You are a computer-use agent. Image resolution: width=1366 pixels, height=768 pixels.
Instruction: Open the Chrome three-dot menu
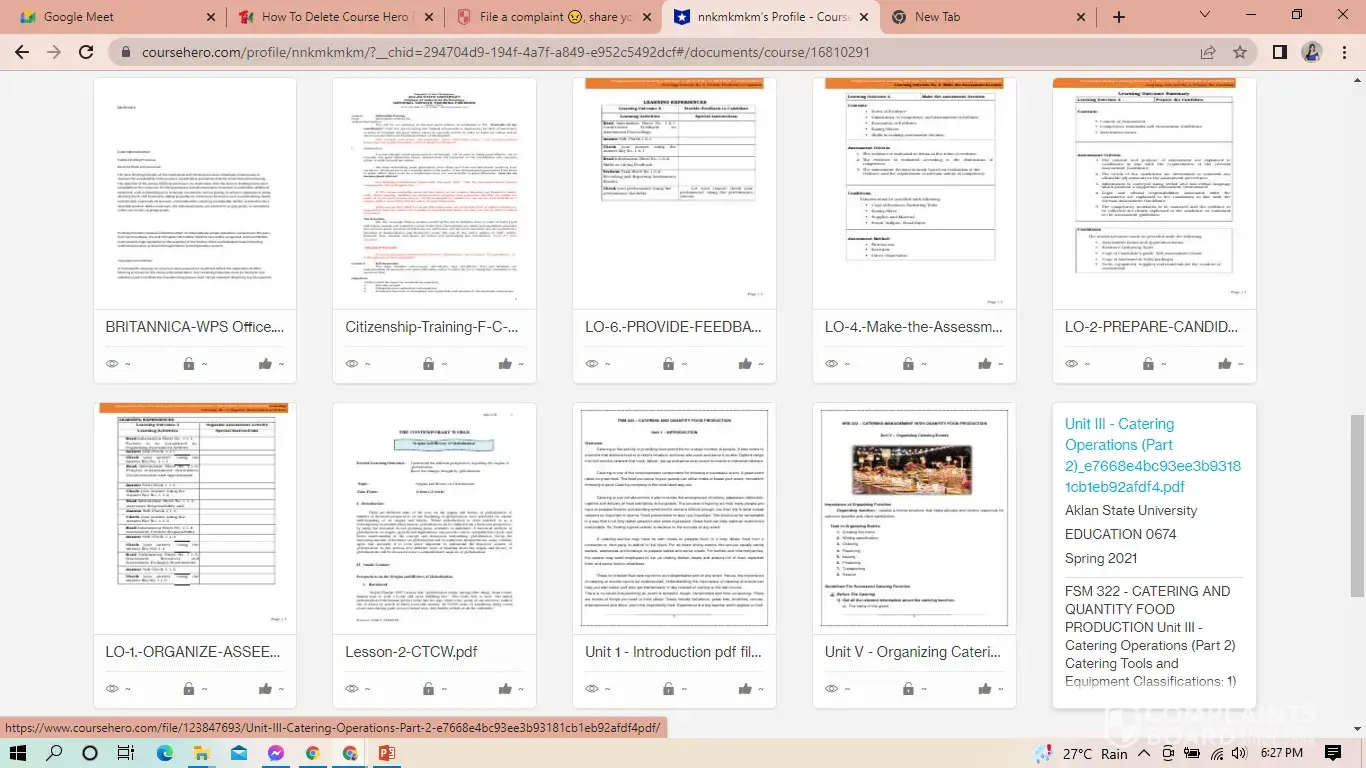tap(1344, 52)
